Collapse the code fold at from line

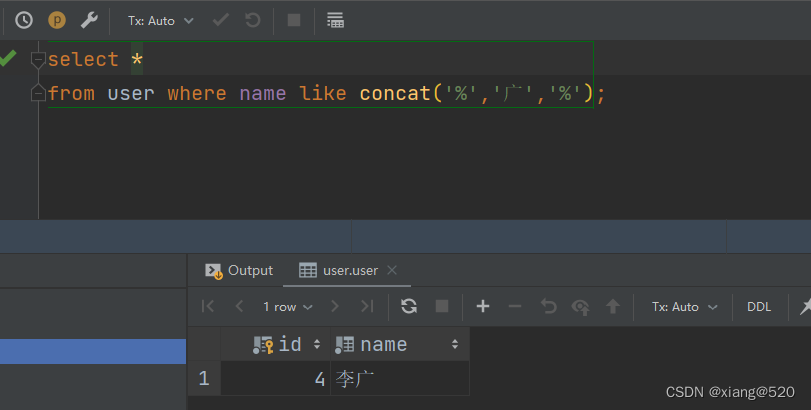(x=38, y=93)
